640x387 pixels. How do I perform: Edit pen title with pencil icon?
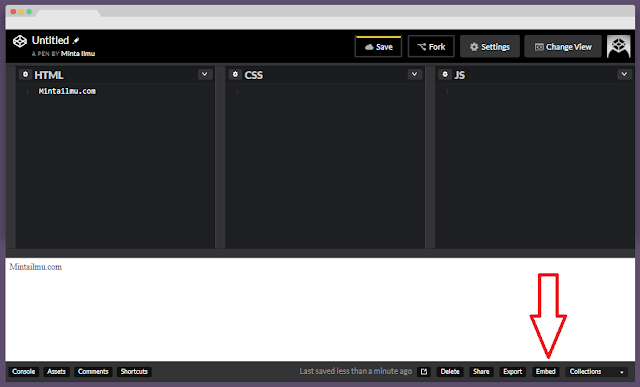point(76,40)
